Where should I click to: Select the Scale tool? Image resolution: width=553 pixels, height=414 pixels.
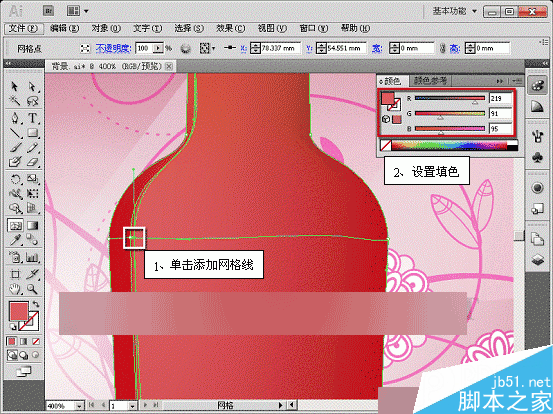(x=32, y=179)
